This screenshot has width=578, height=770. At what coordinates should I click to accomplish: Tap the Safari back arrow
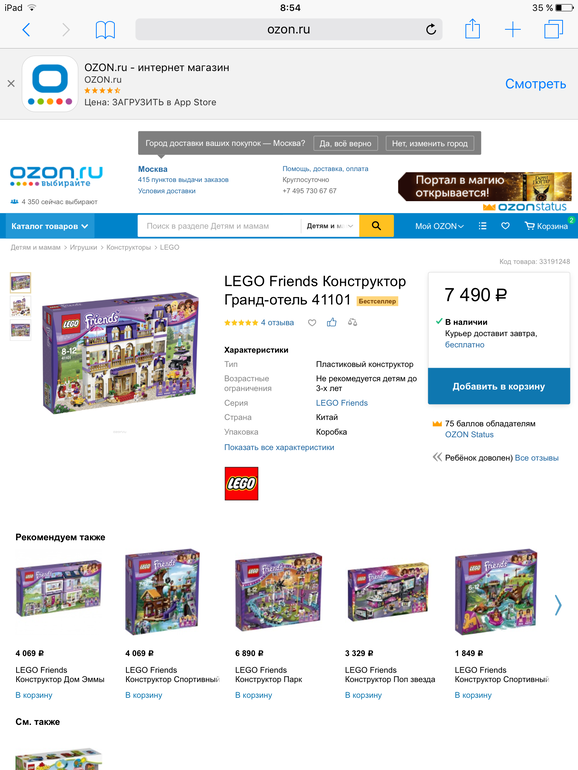click(27, 30)
